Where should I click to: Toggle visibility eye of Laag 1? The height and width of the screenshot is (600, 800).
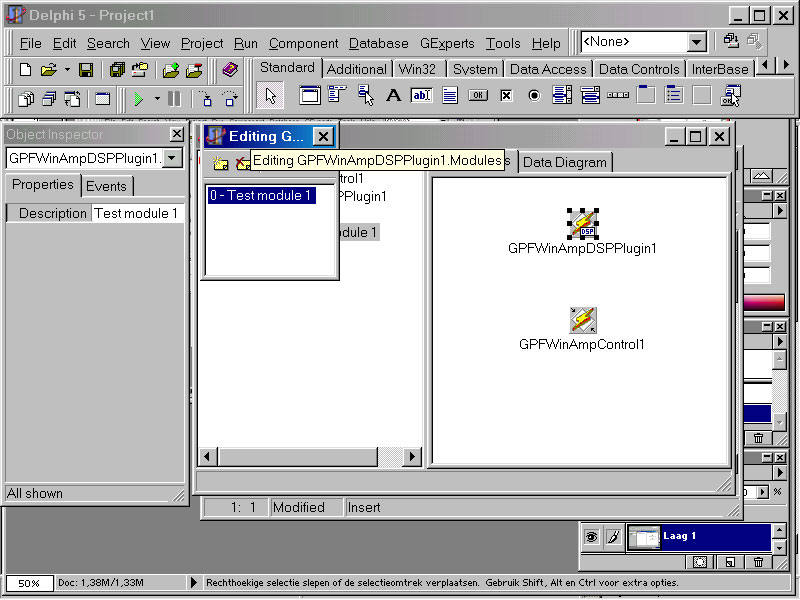[x=591, y=537]
